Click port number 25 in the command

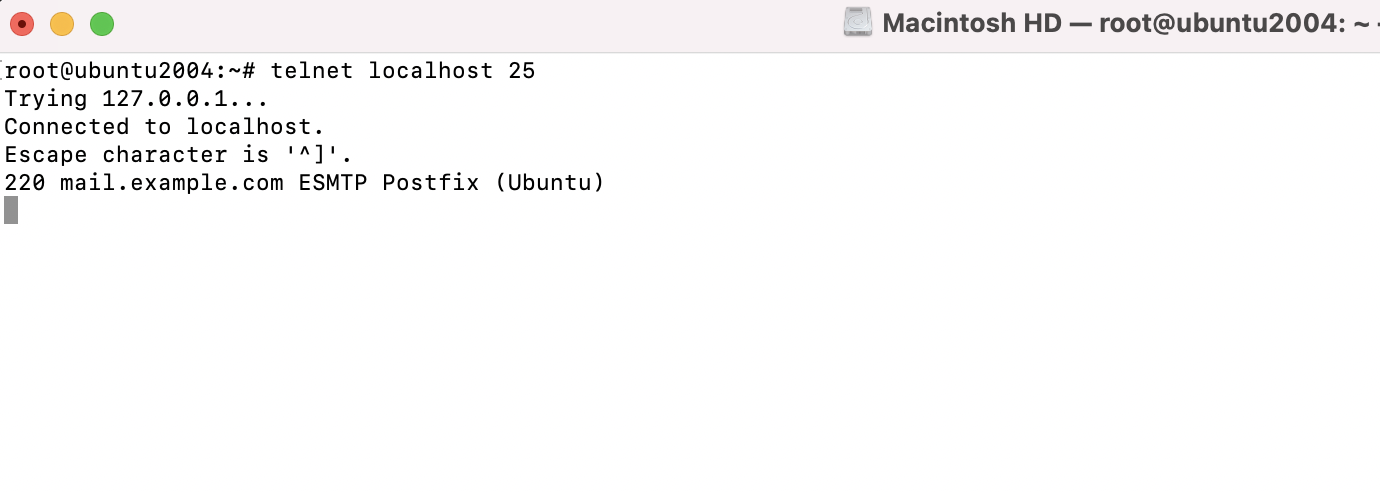click(x=522, y=71)
